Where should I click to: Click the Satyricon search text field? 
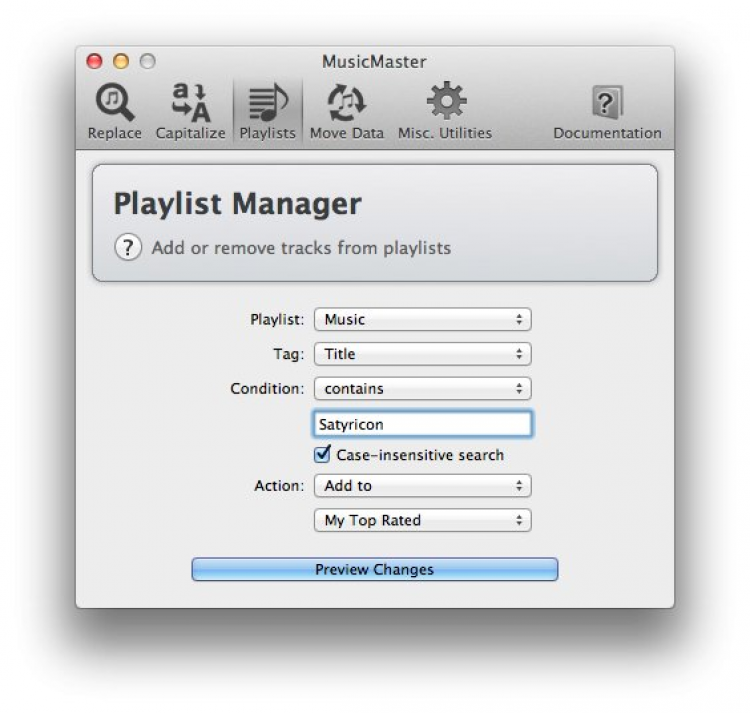coord(422,424)
